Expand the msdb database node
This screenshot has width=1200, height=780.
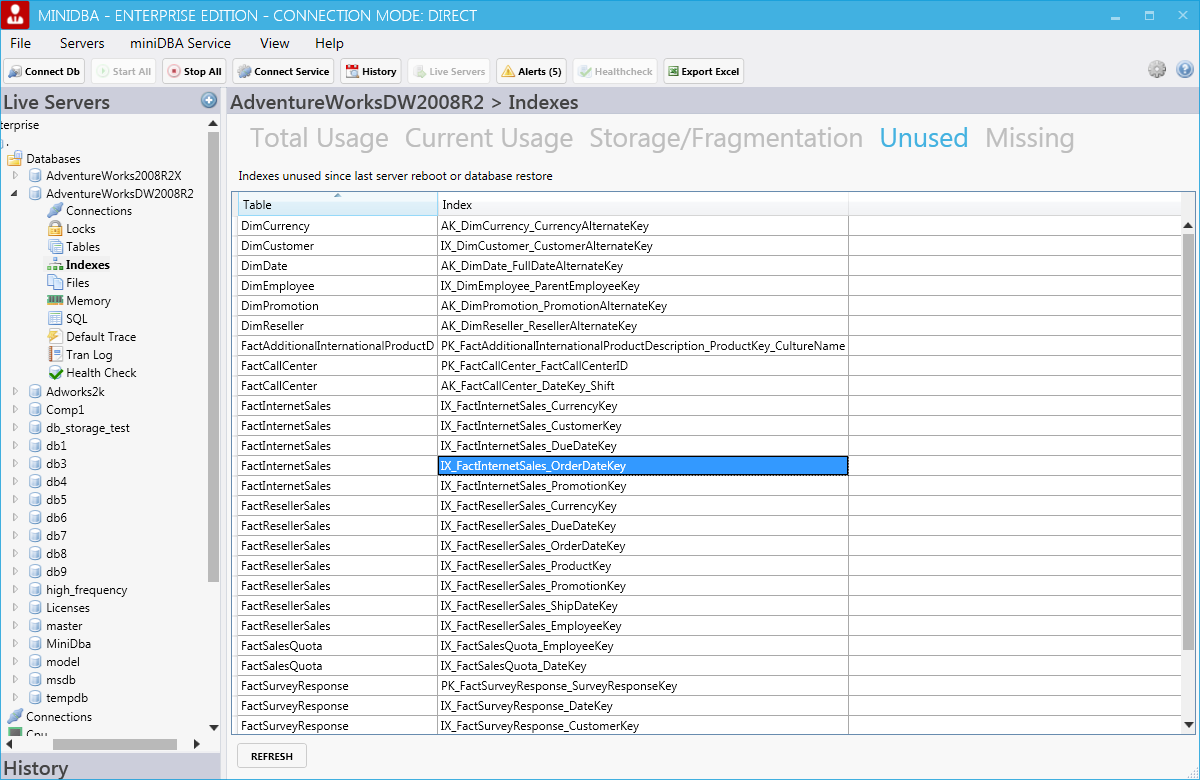pos(15,680)
